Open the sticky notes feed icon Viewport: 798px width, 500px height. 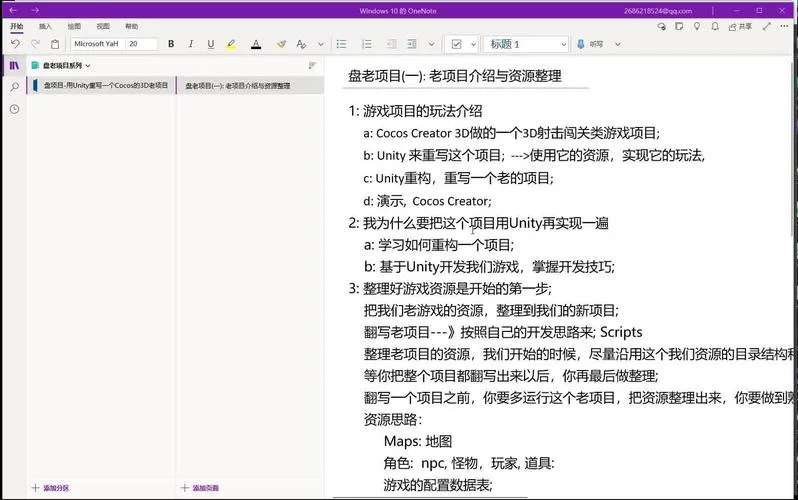[679, 26]
